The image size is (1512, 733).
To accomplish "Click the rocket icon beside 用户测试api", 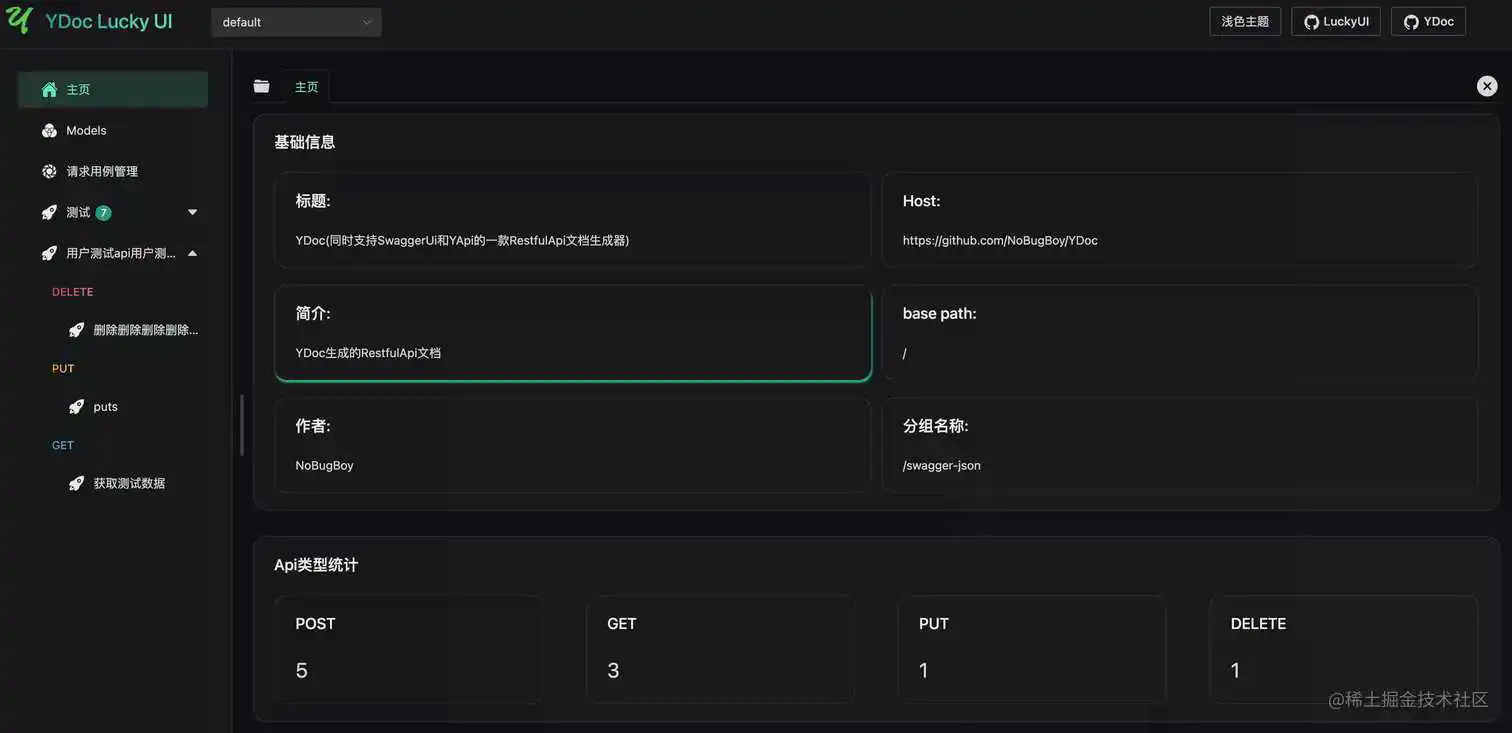I will (x=49, y=253).
